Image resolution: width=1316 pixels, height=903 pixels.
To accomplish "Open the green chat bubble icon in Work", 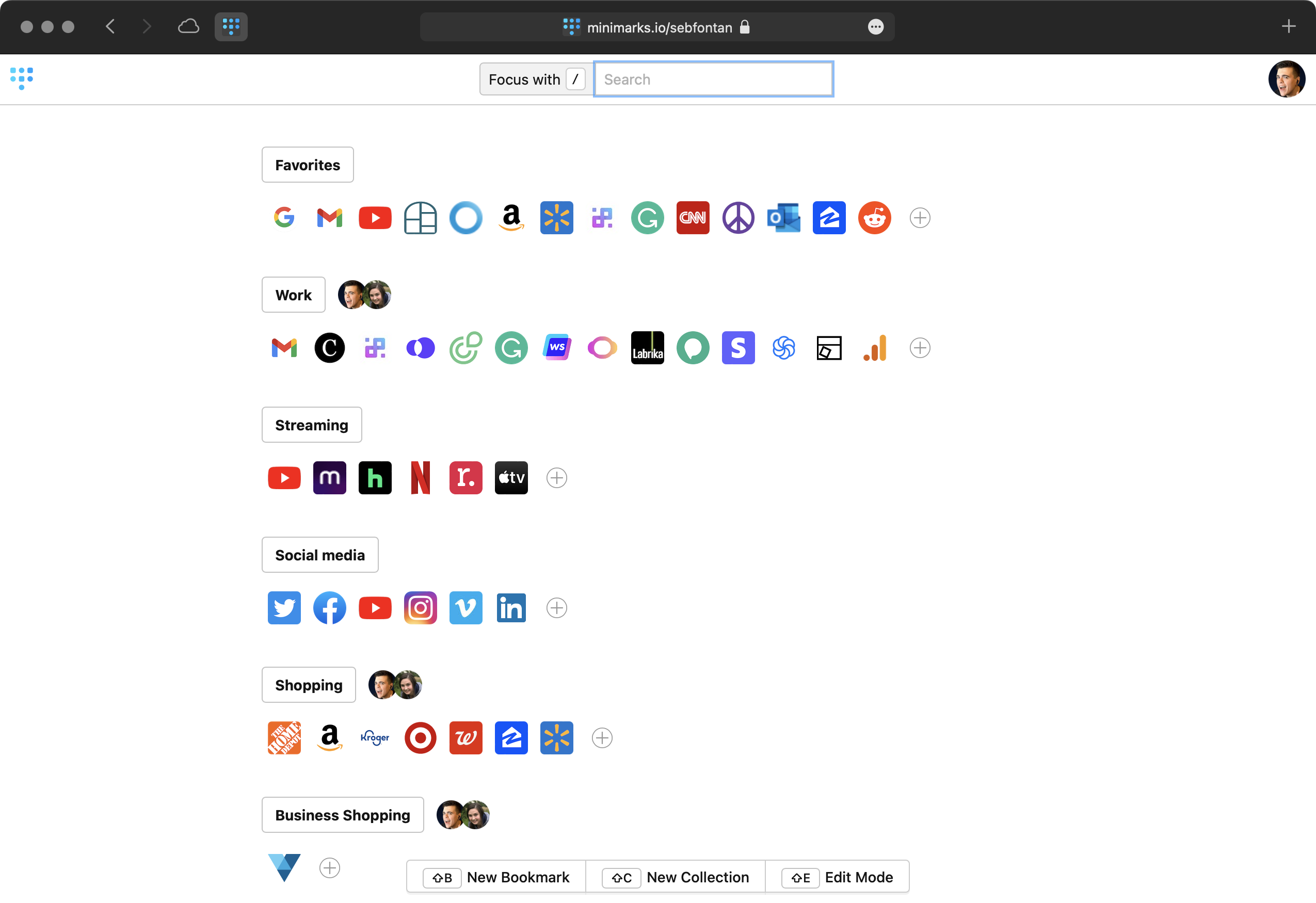I will [693, 348].
